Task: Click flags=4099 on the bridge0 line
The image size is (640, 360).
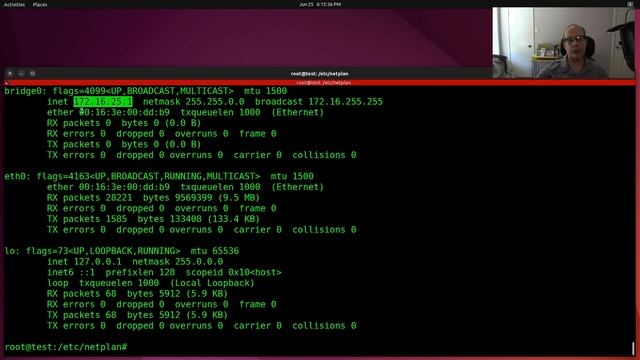Action: (79, 91)
